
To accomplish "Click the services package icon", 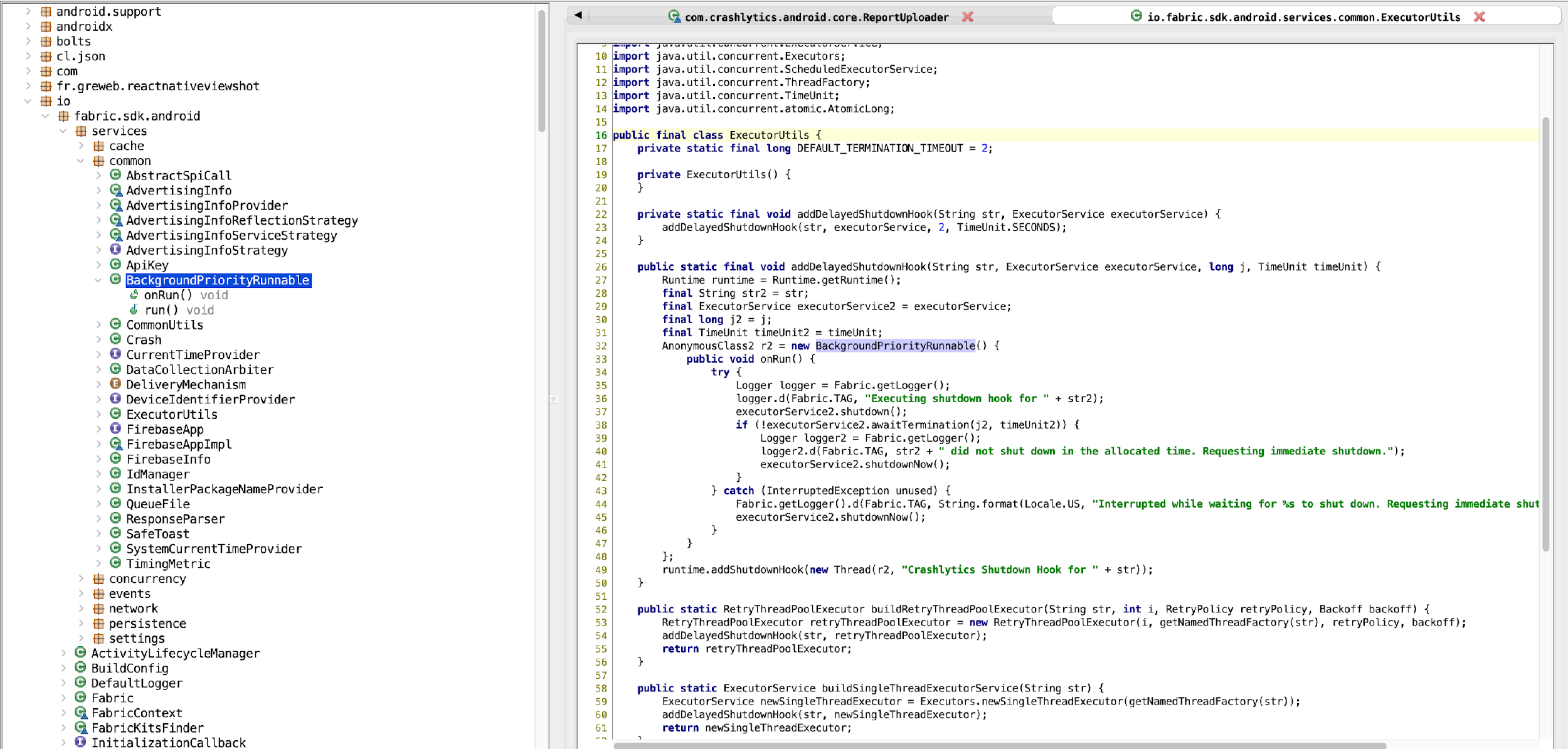I will point(81,131).
